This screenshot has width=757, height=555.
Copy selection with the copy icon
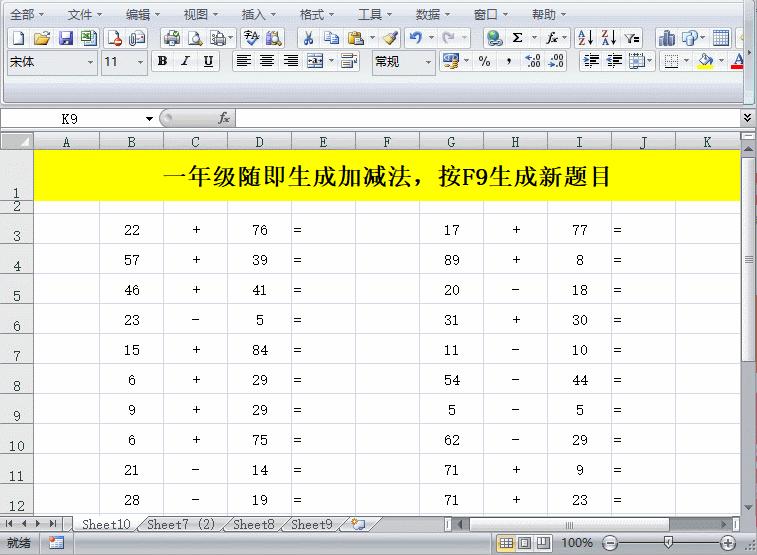[331, 38]
